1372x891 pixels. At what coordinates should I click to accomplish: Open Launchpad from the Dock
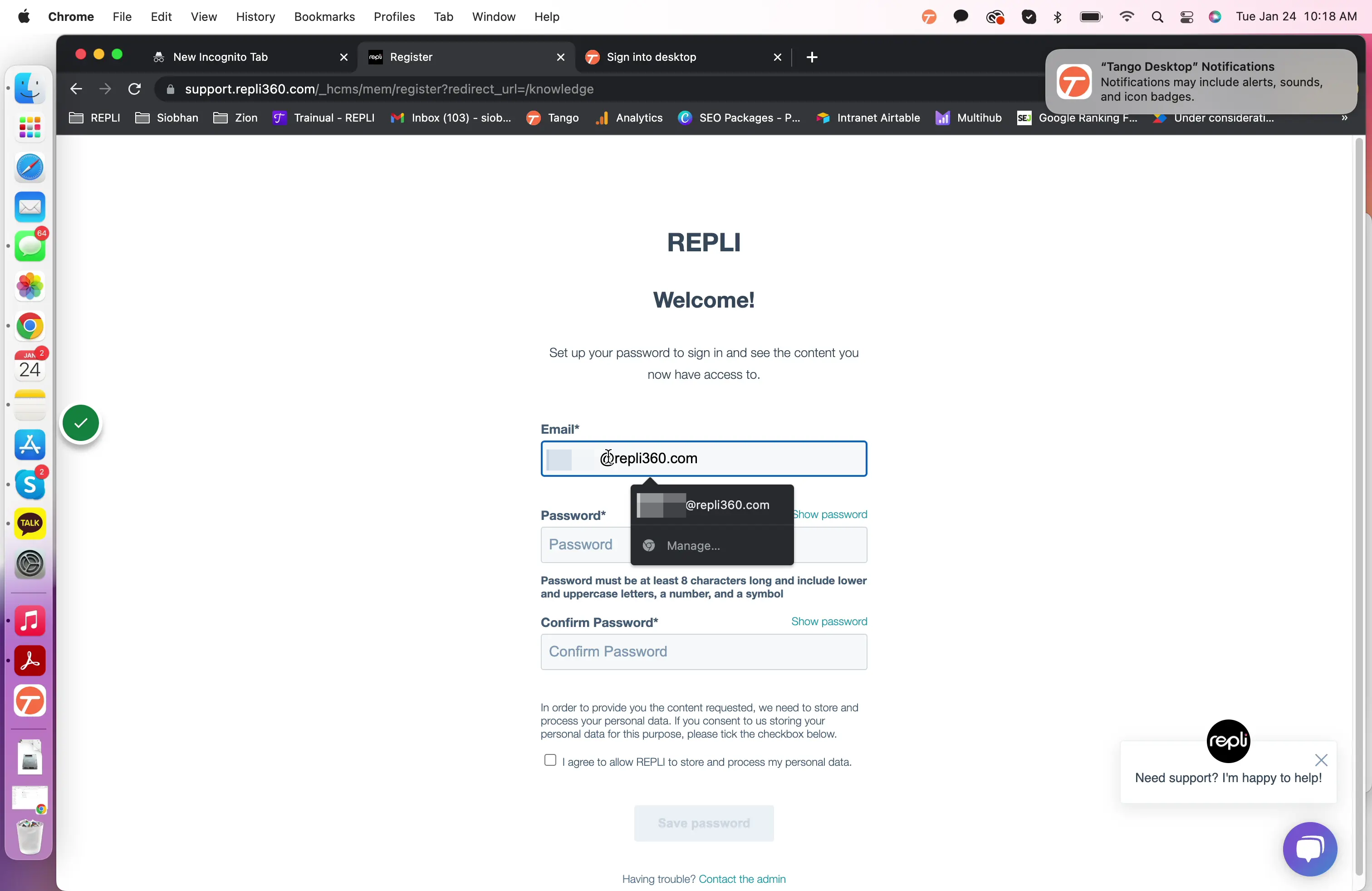coord(30,128)
